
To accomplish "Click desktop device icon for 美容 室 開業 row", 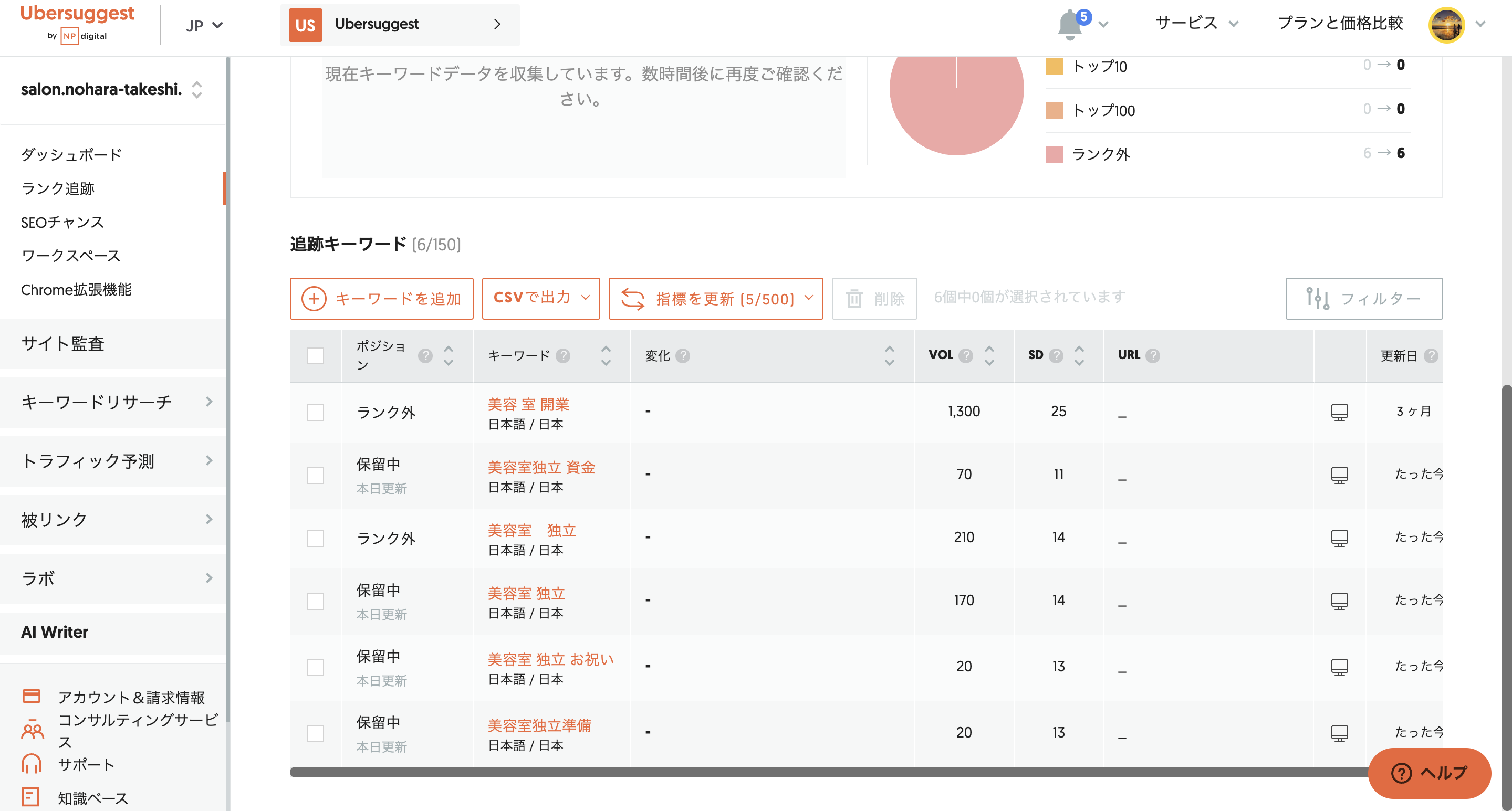I will point(1339,412).
